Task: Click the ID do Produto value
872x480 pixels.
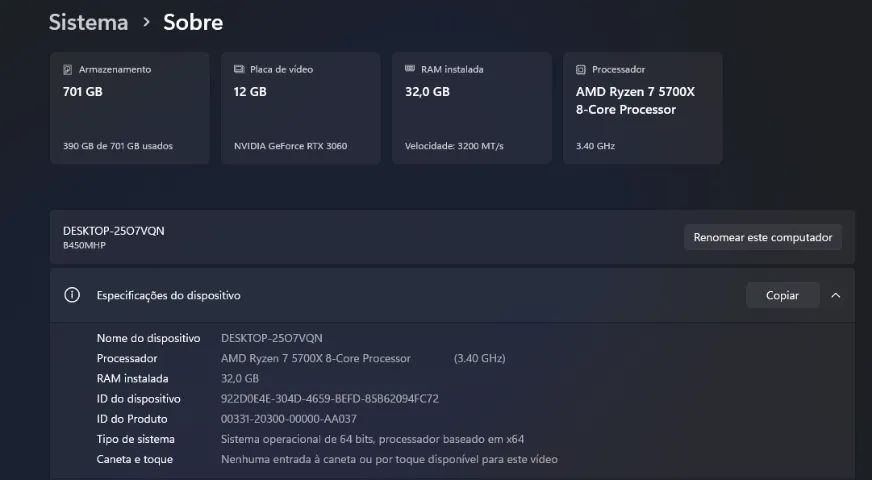Action: [289, 419]
